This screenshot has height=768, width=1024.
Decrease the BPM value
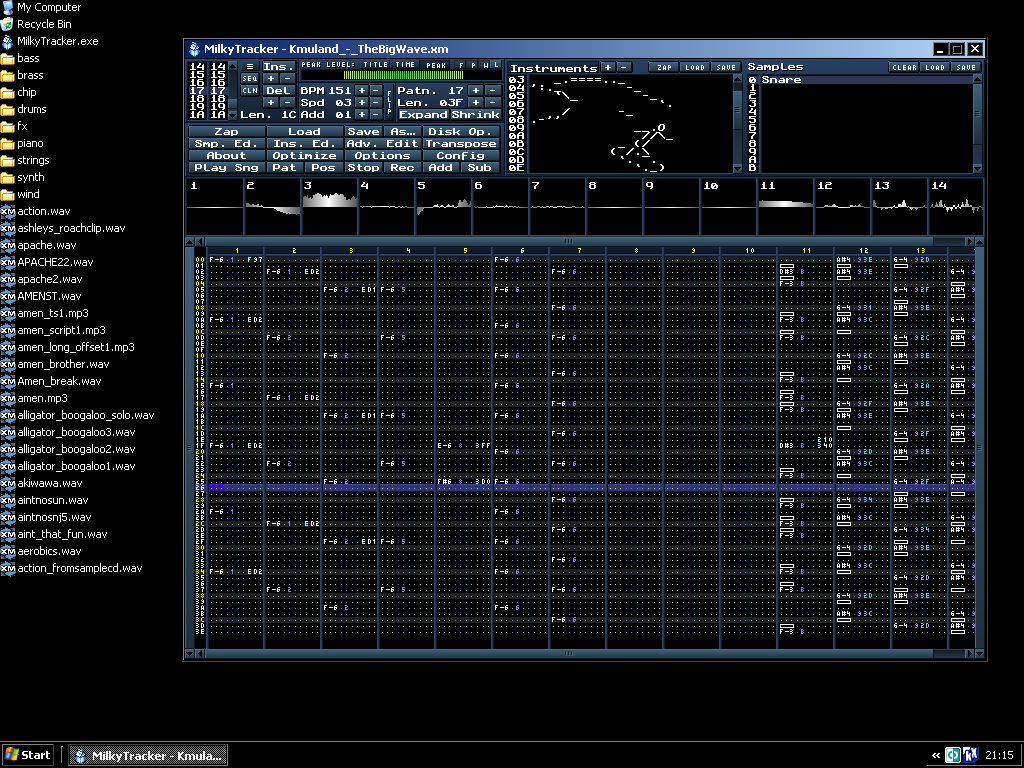tap(376, 91)
